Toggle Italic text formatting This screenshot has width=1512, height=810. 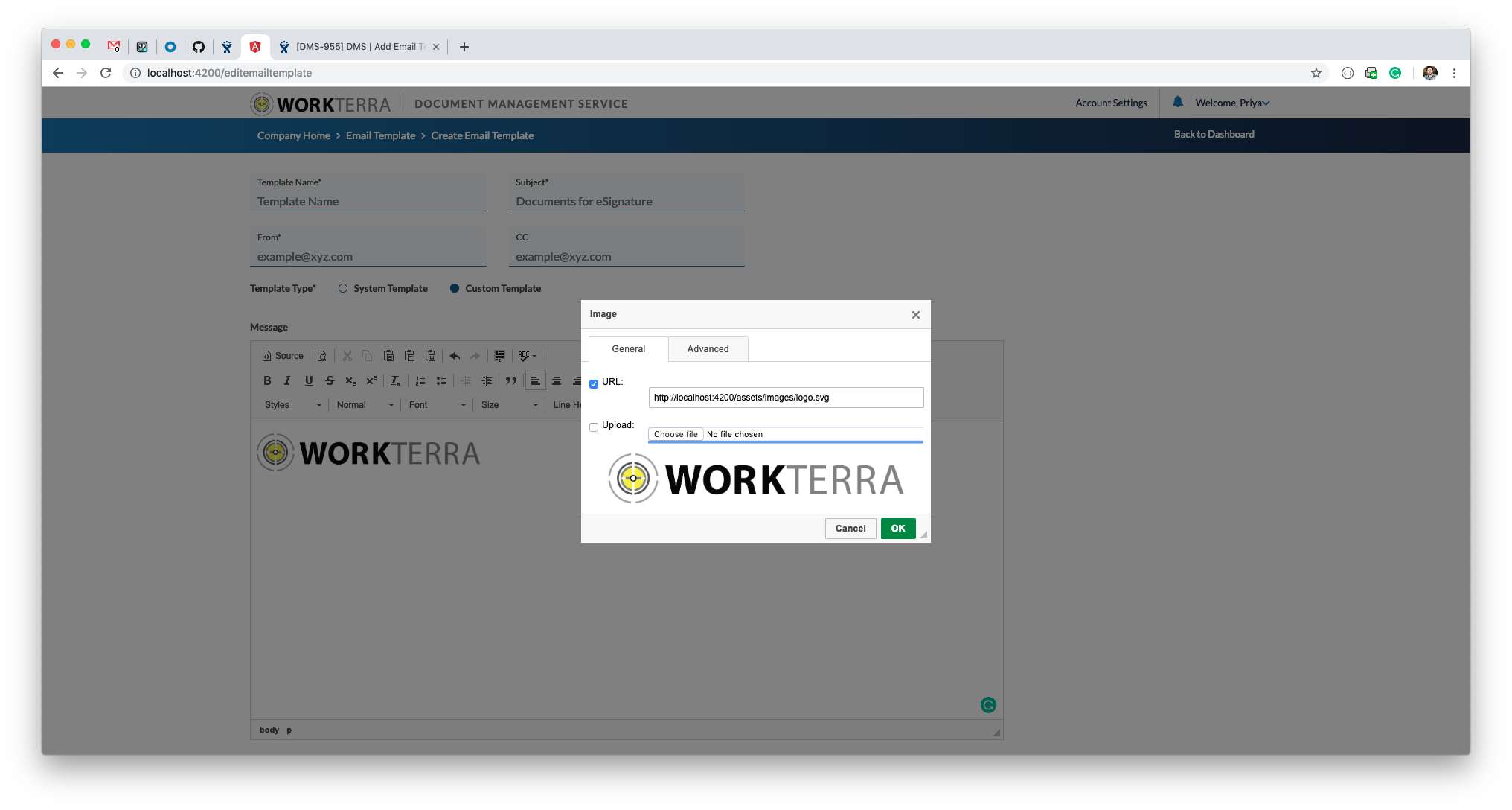click(x=287, y=380)
